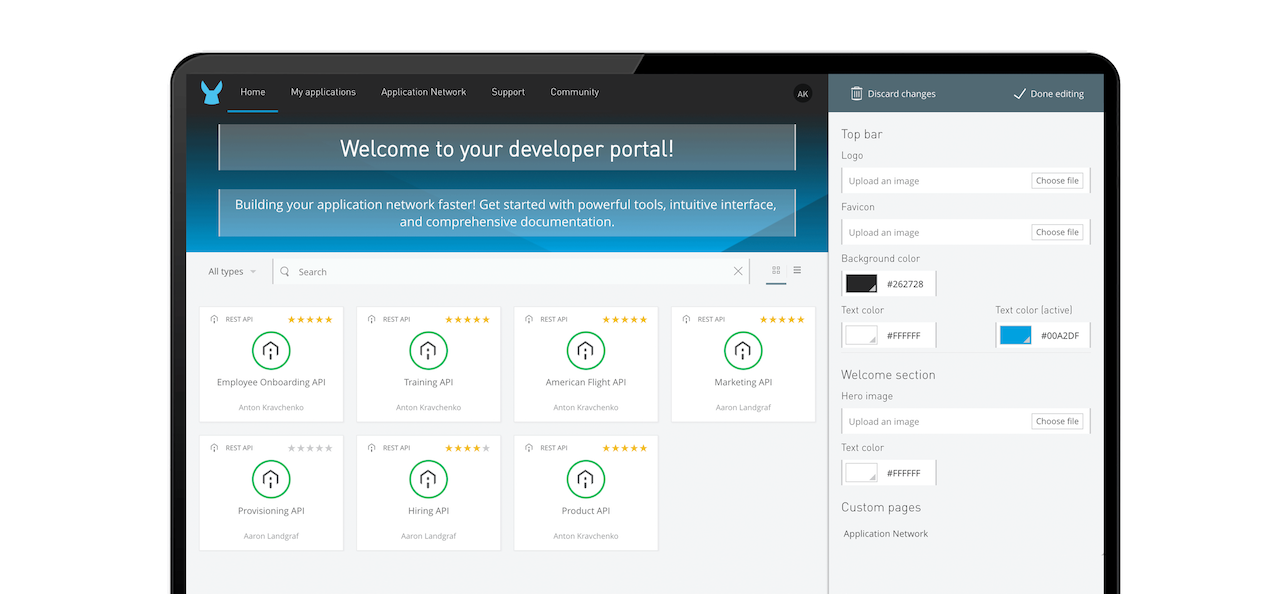Screen dimensions: 1280x594
Task: Open the All types filter dropdown
Action: tap(232, 271)
